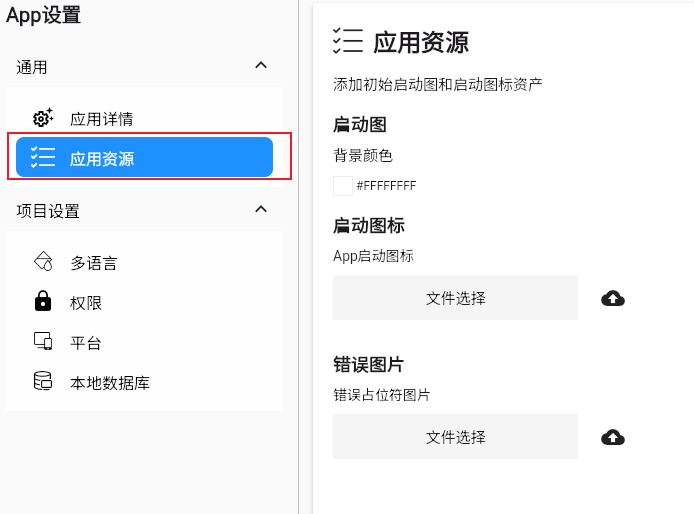
Task: Click the 平台 devices icon
Action: [43, 342]
